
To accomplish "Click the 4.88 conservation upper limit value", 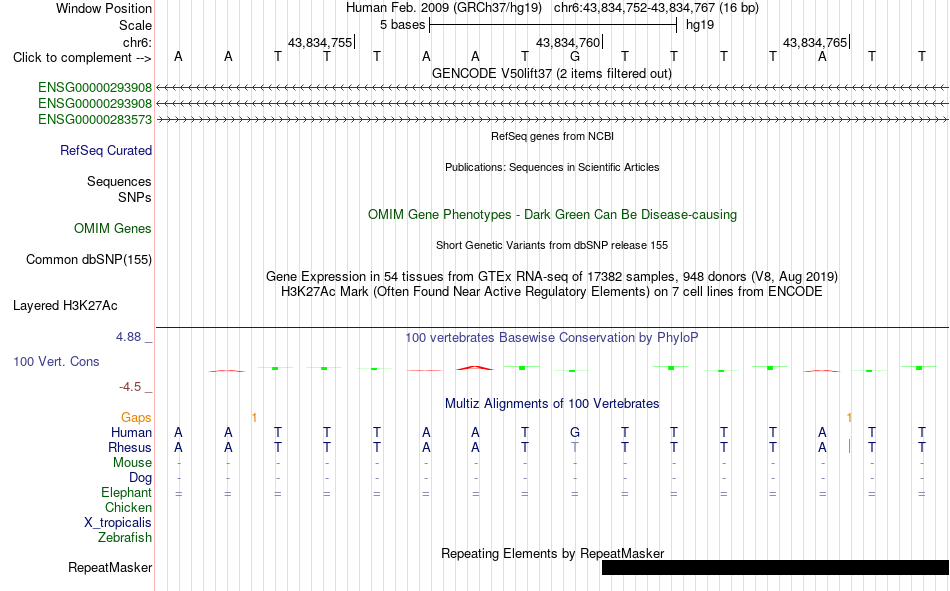I will pyautogui.click(x=128, y=337).
